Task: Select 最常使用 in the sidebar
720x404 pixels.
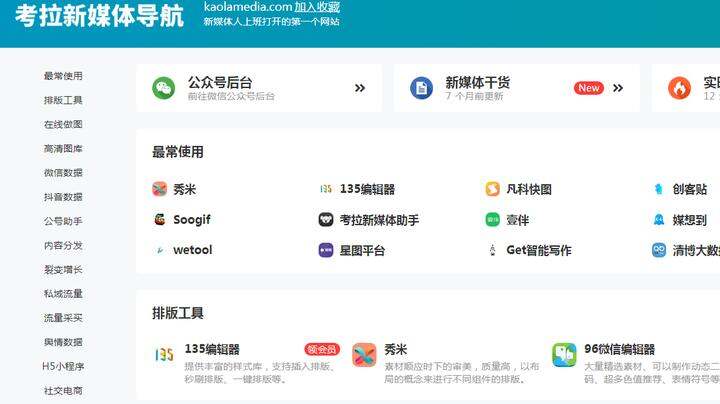Action: (63, 76)
